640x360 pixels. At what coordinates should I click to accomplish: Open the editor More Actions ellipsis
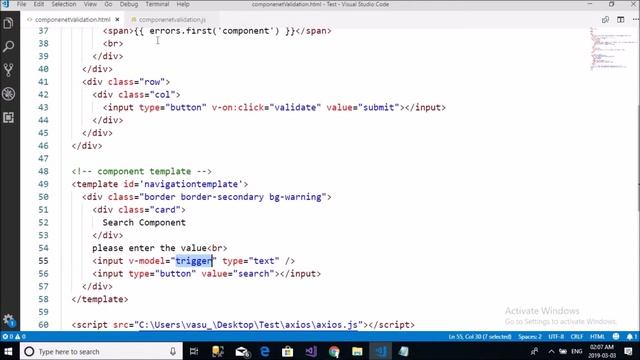(636, 19)
